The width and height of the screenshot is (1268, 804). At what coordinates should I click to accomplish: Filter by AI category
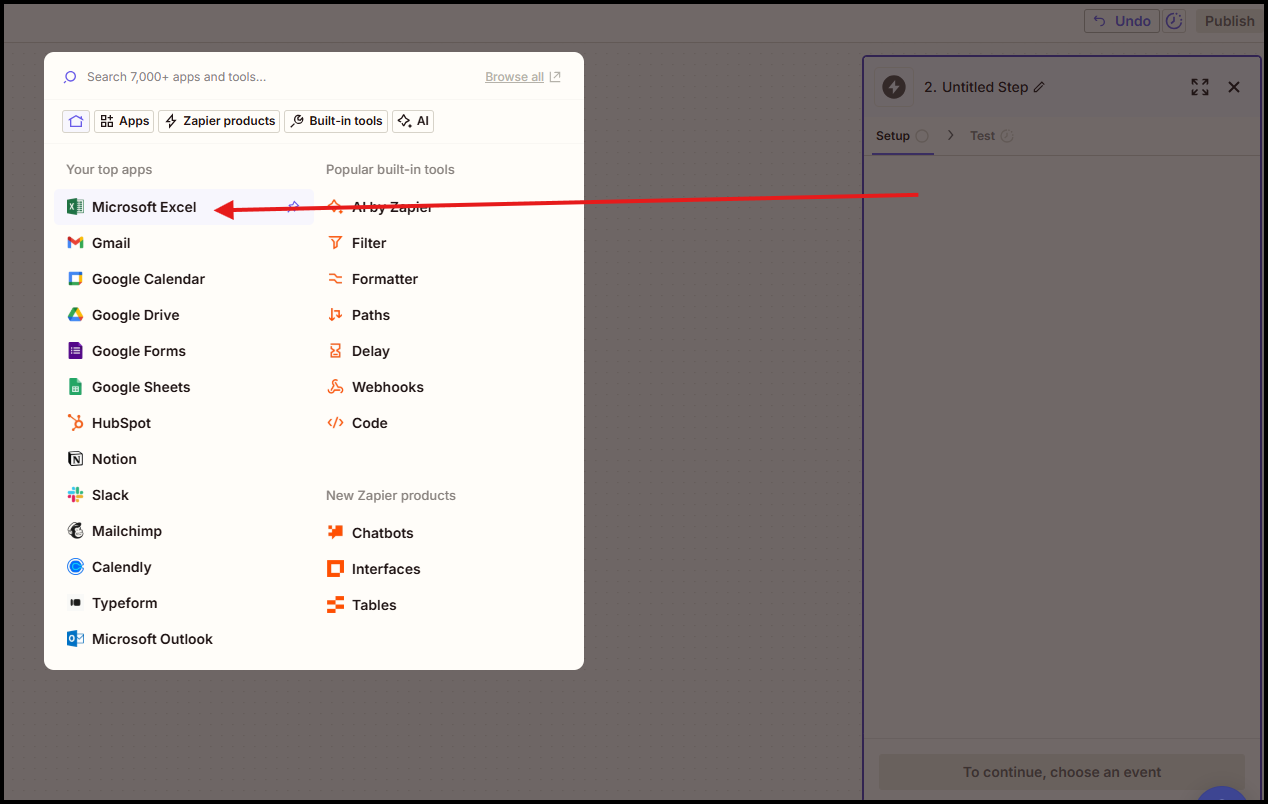point(413,121)
